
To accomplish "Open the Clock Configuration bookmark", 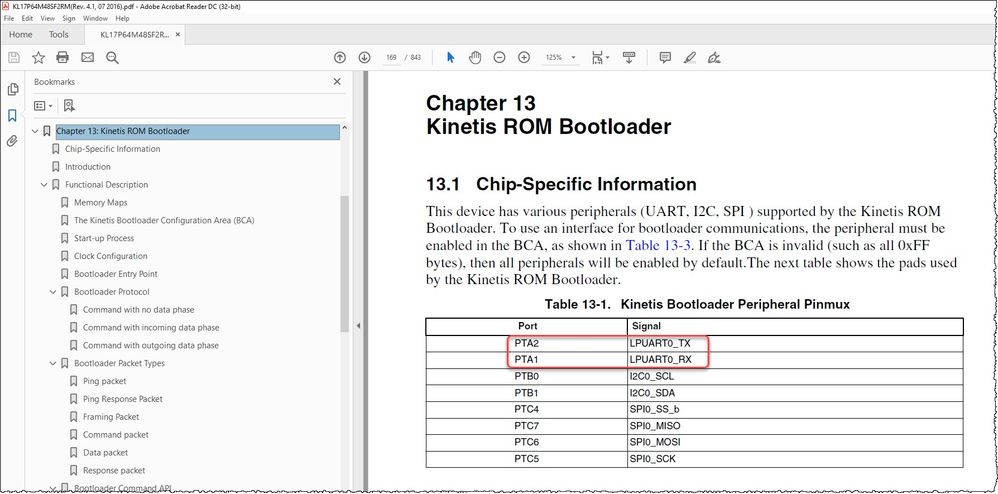I will pyautogui.click(x=111, y=256).
